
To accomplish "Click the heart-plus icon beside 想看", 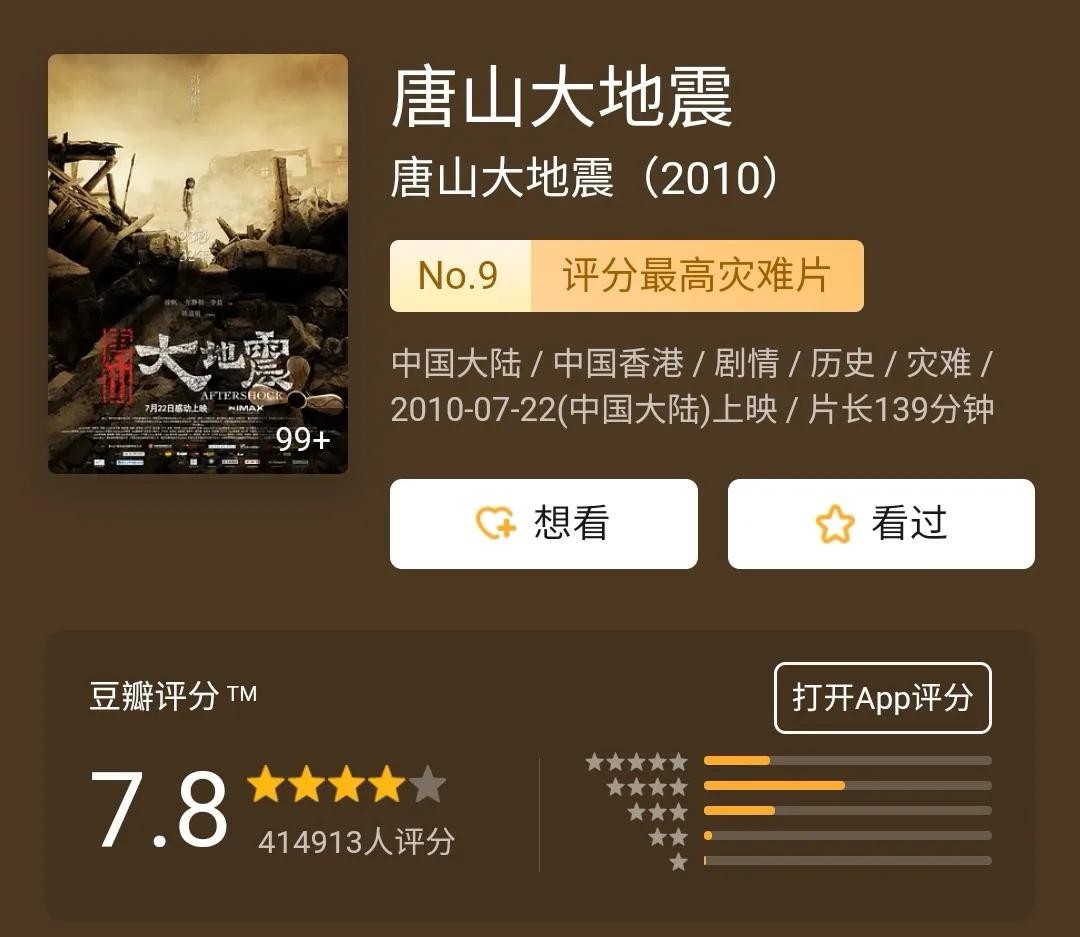I will pyautogui.click(x=495, y=523).
